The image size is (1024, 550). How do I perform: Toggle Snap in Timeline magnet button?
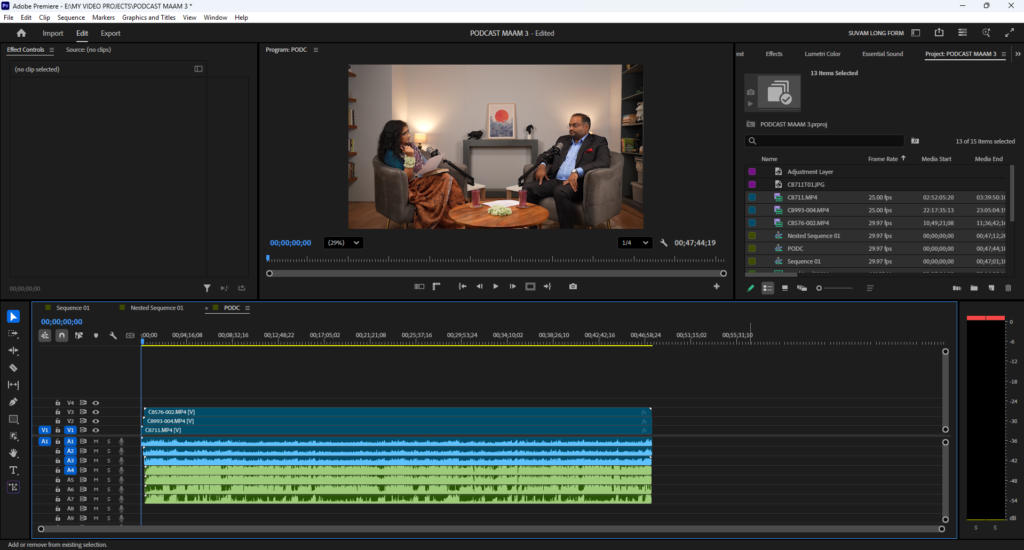pyautogui.click(x=61, y=335)
